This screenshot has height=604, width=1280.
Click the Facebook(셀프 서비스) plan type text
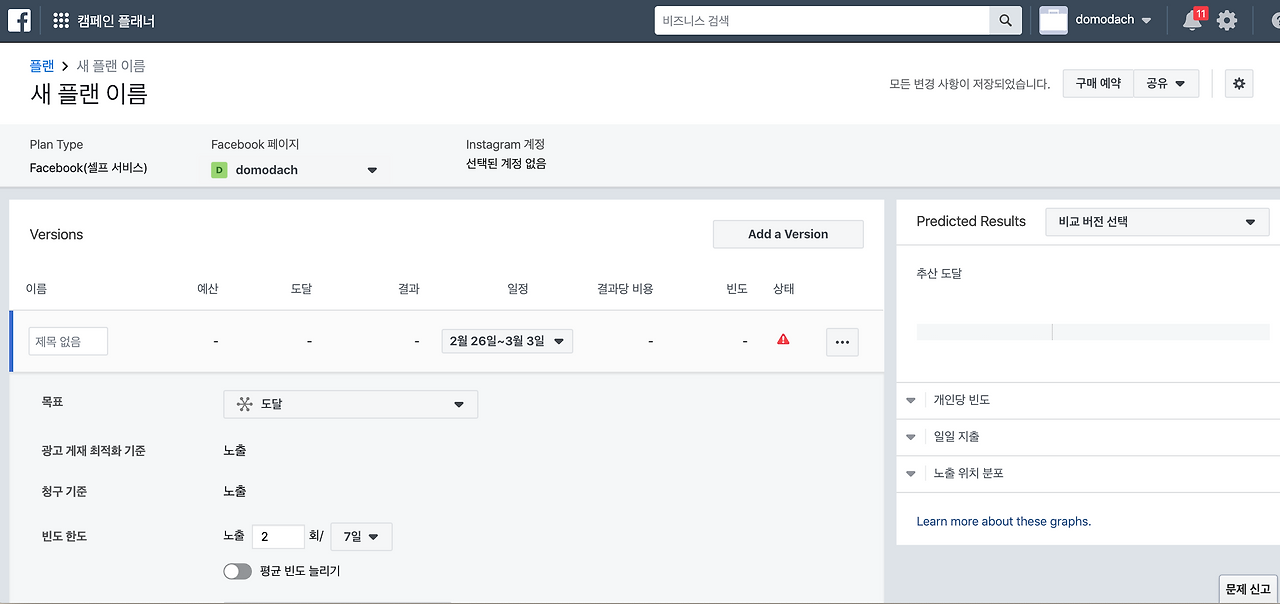[x=88, y=168]
